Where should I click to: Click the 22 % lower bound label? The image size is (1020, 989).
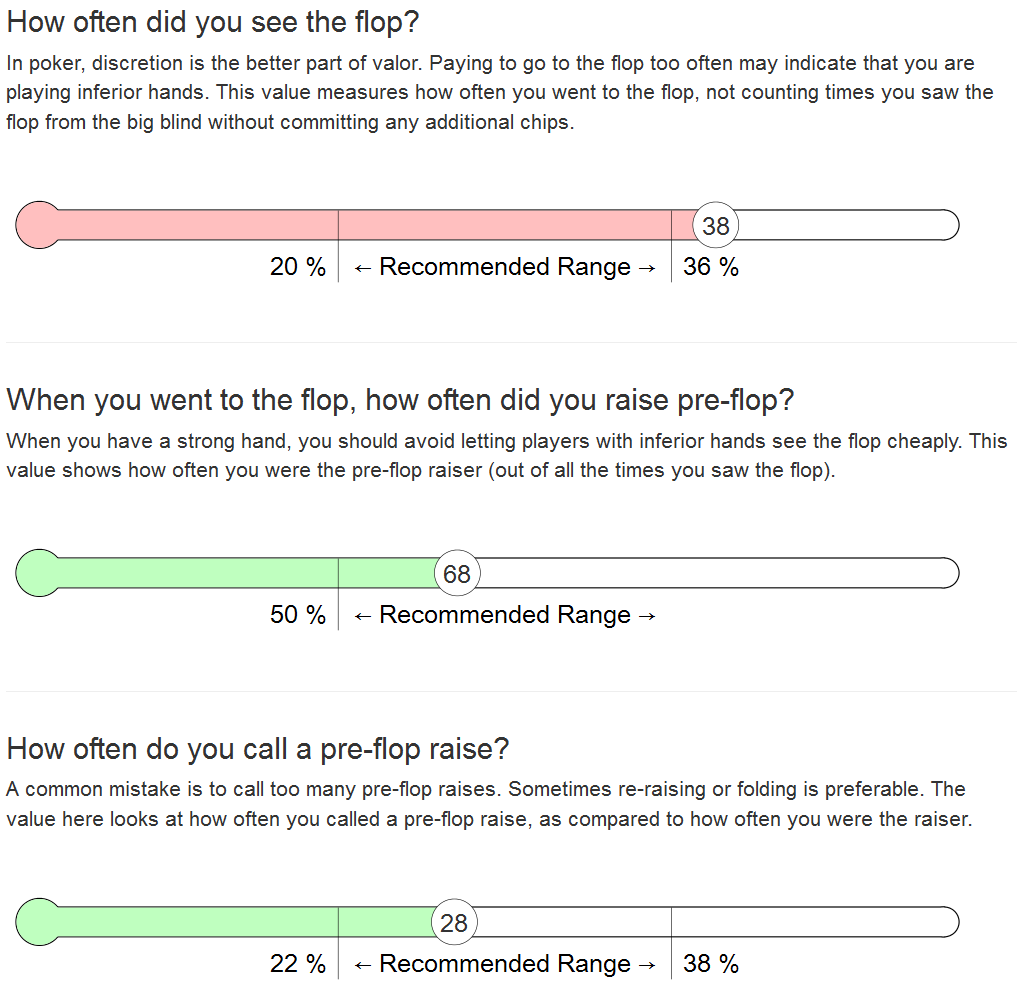[298, 964]
